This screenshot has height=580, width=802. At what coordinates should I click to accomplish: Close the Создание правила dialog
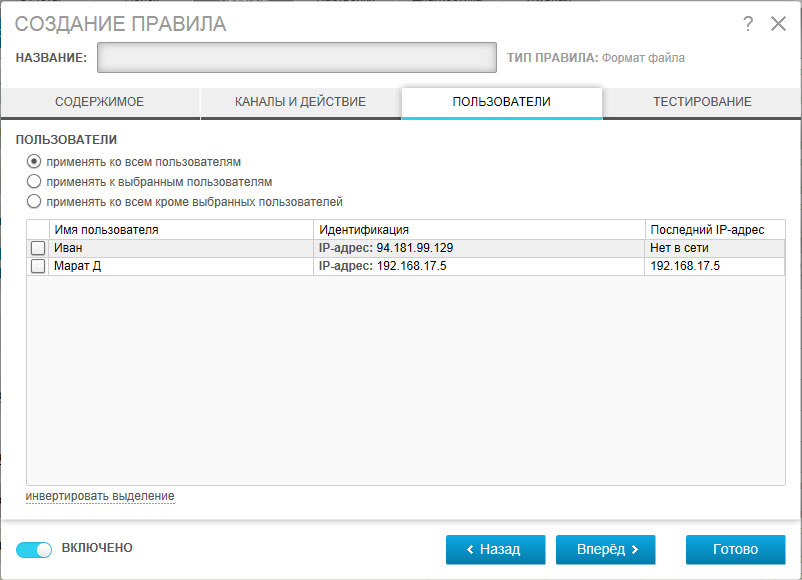(x=778, y=24)
